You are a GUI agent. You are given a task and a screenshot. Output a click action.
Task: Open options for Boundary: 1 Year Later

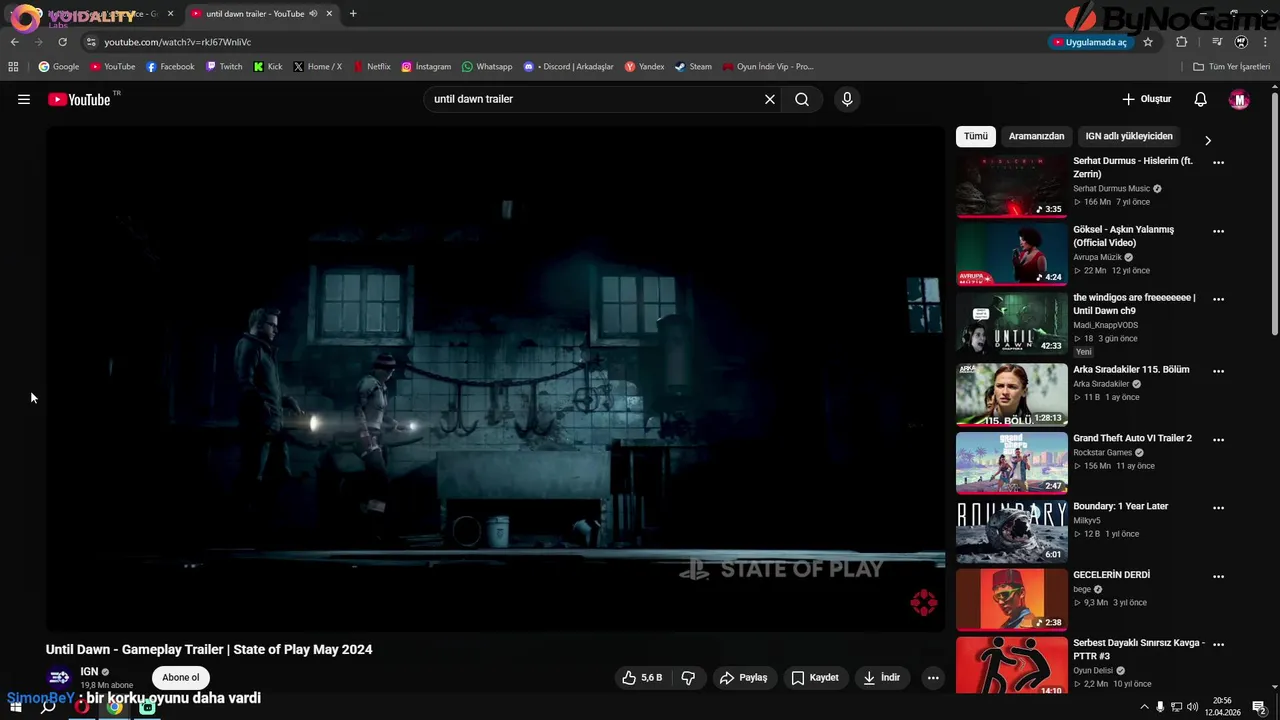tap(1218, 508)
